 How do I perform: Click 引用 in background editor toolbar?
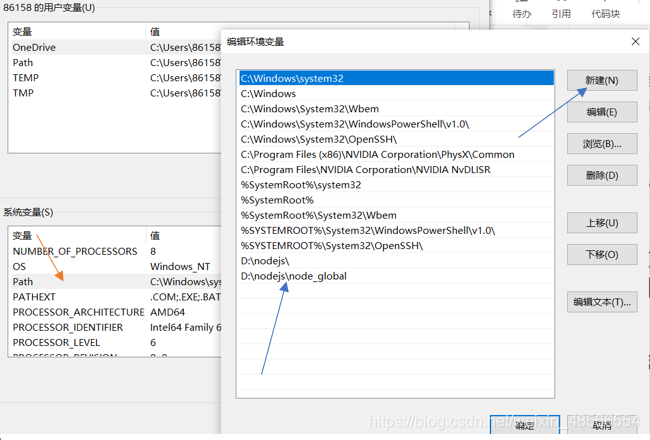pos(561,14)
